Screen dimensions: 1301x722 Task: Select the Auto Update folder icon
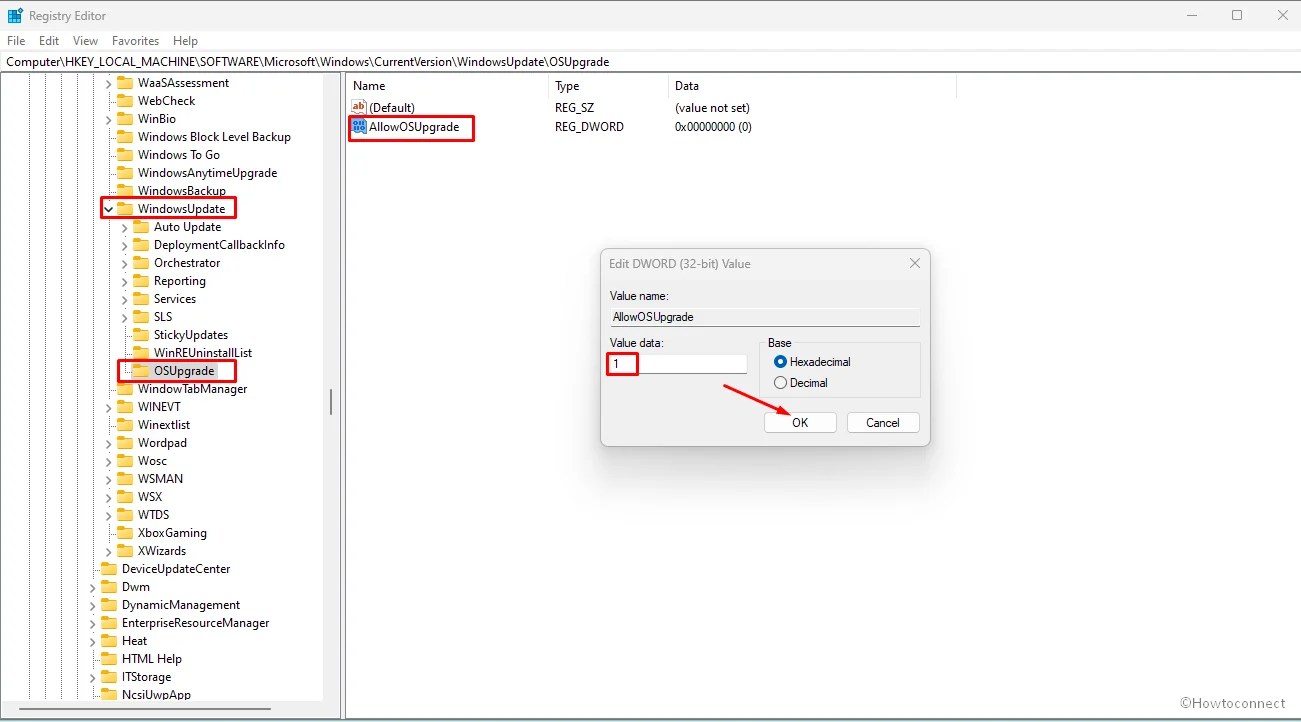[x=141, y=226]
